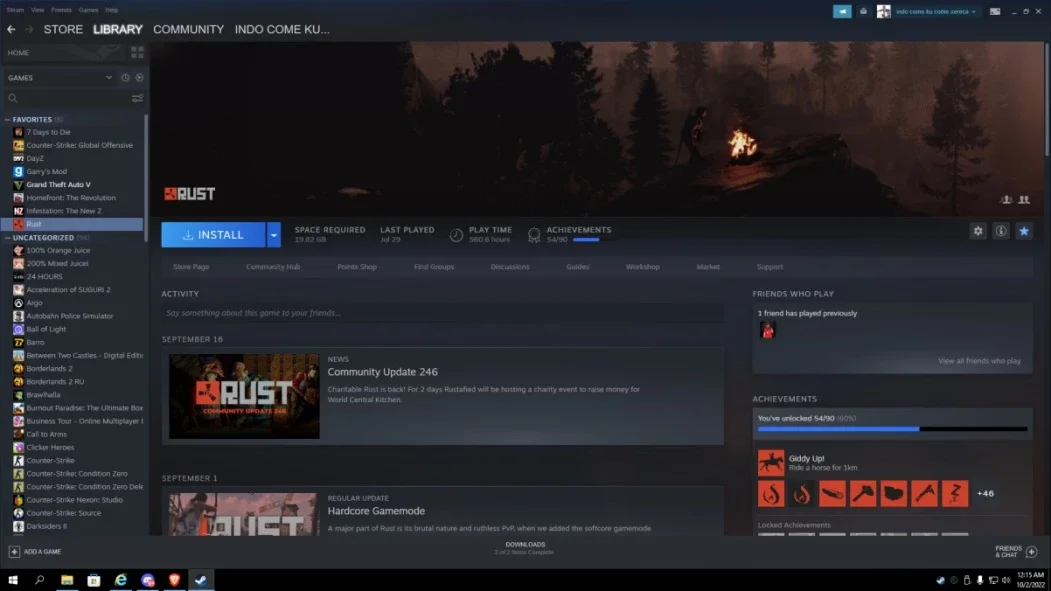Open Community Update 246 thumbnail
1051x591 pixels.
(244, 397)
